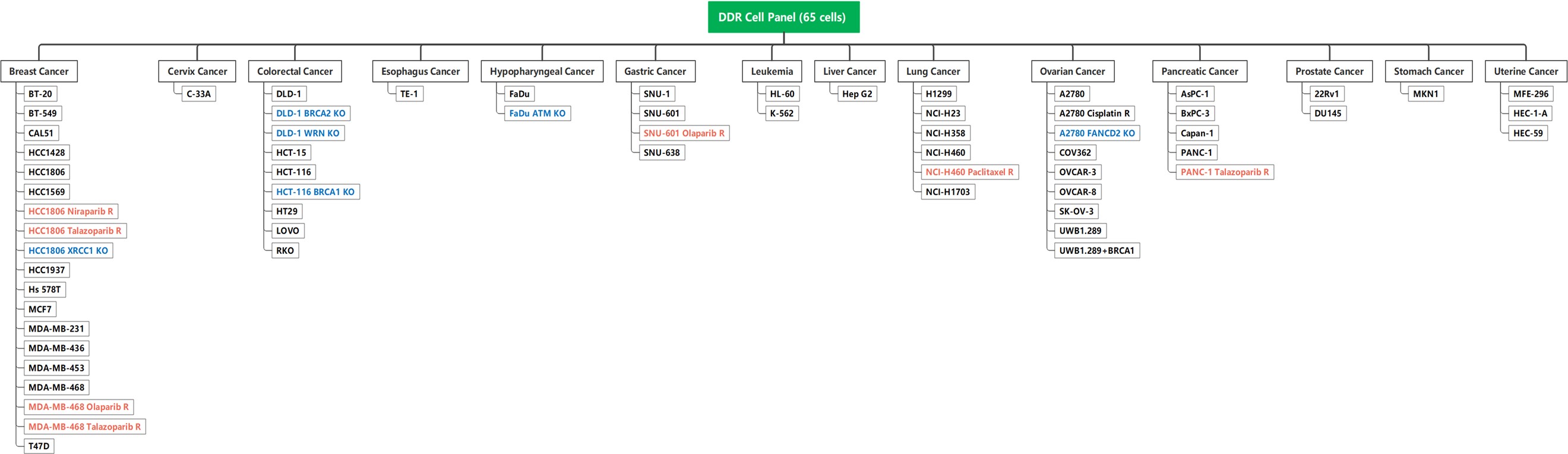Click the BT-549 cell line box
Screen dimensions: 1568x454
tap(43, 113)
